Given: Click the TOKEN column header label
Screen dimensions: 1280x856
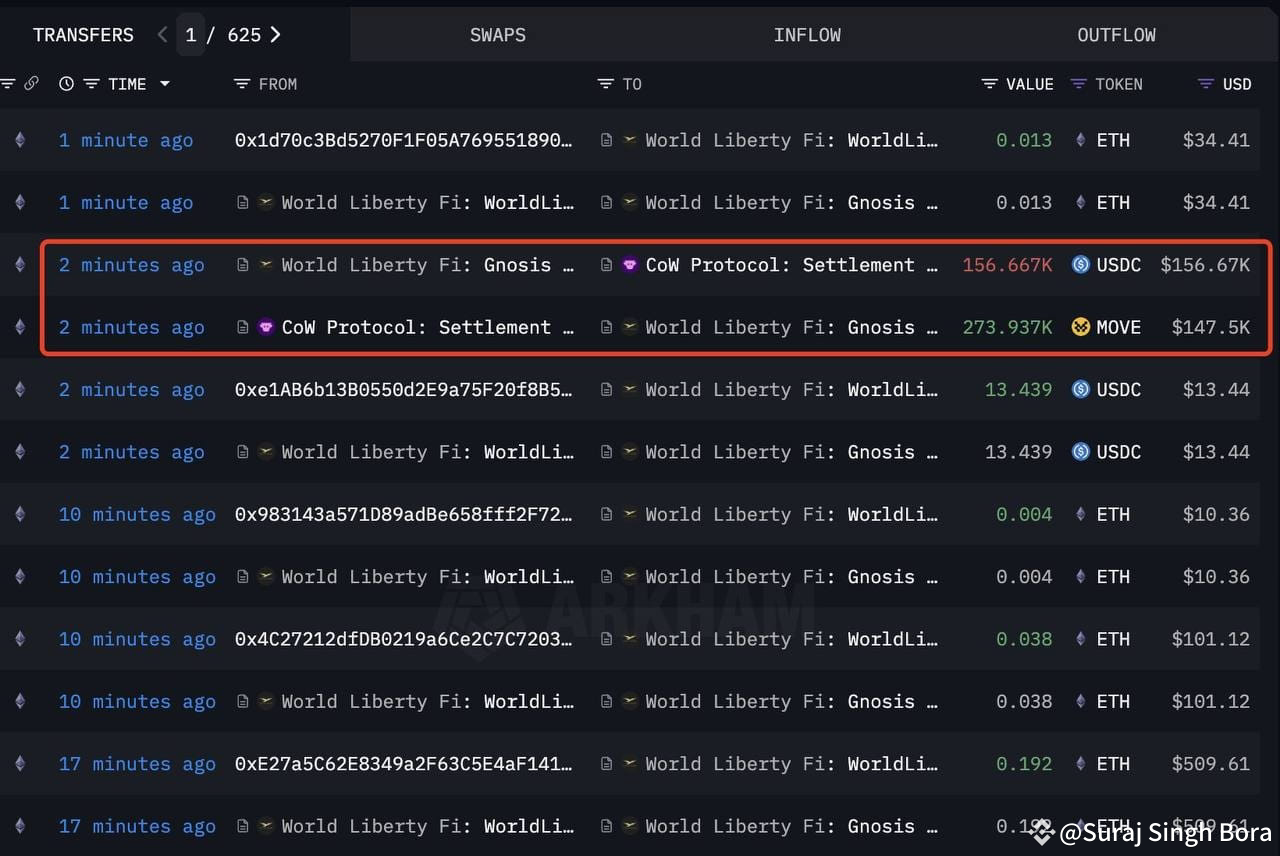Looking at the screenshot, I should pos(1119,84).
